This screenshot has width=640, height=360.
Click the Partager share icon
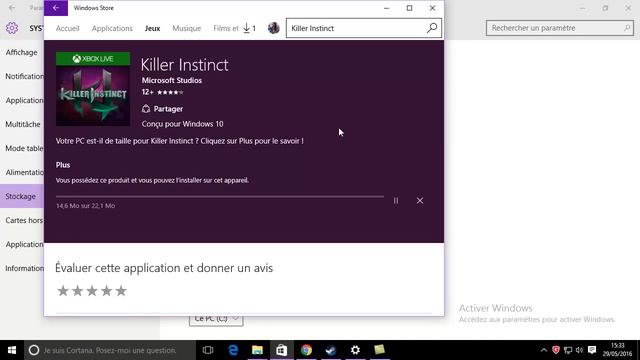(146, 109)
